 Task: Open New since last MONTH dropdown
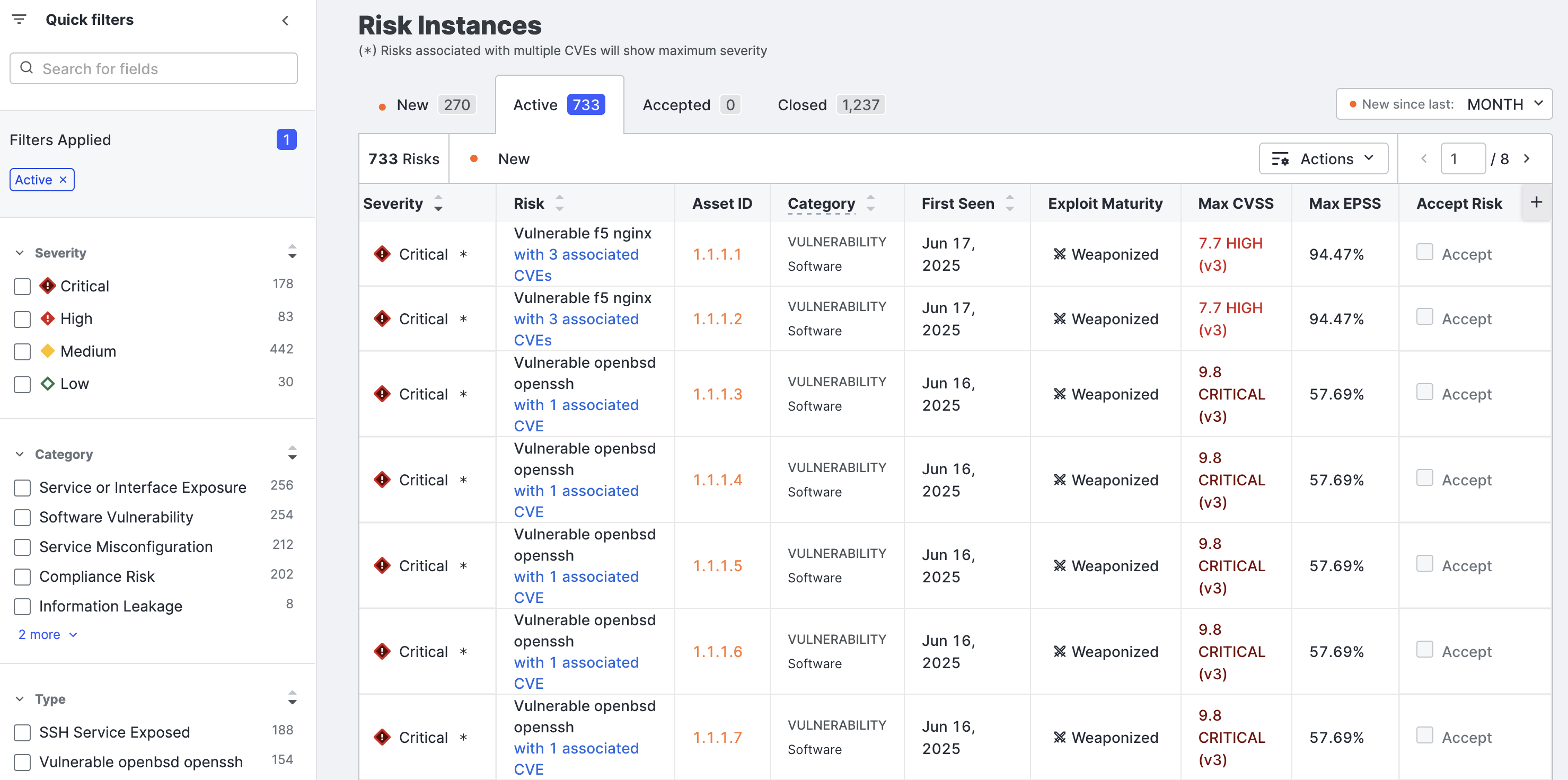point(1444,104)
